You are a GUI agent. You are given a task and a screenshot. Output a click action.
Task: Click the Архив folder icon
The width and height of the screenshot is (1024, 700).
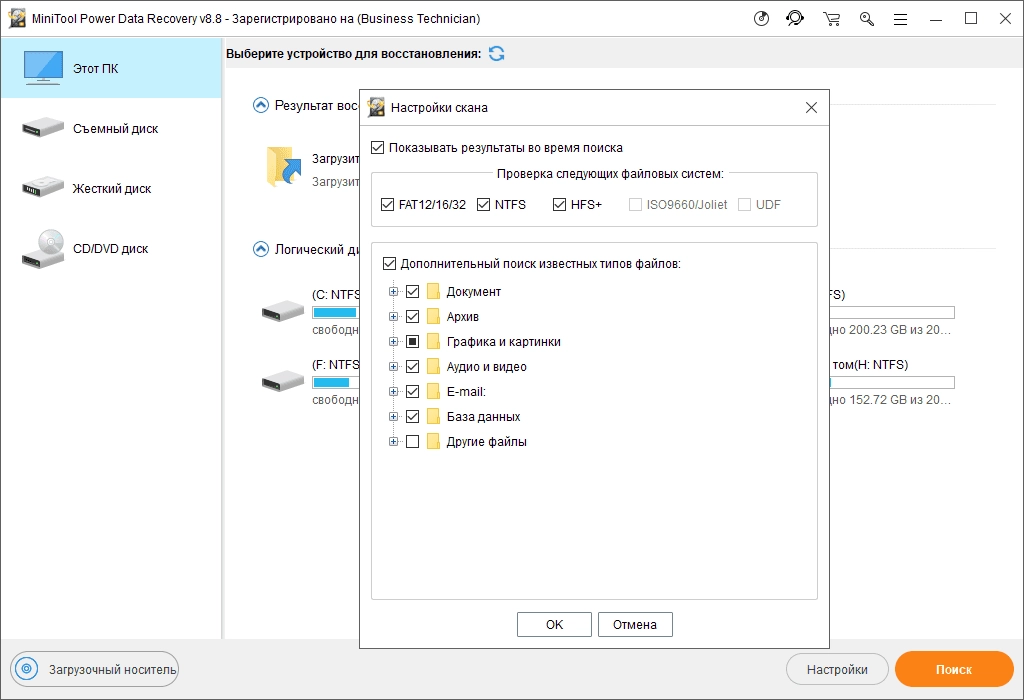[433, 317]
